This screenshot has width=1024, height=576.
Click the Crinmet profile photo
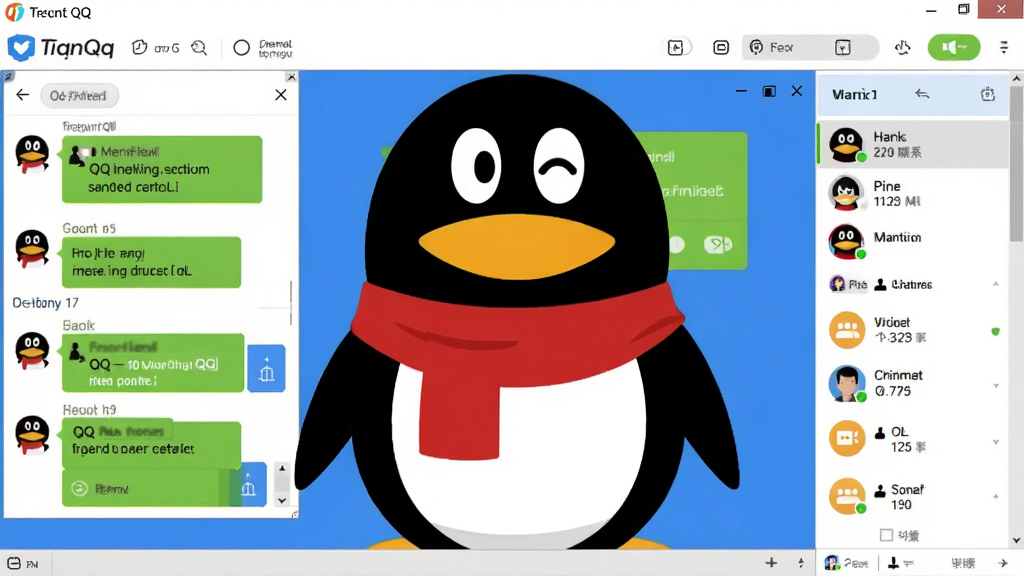846,383
